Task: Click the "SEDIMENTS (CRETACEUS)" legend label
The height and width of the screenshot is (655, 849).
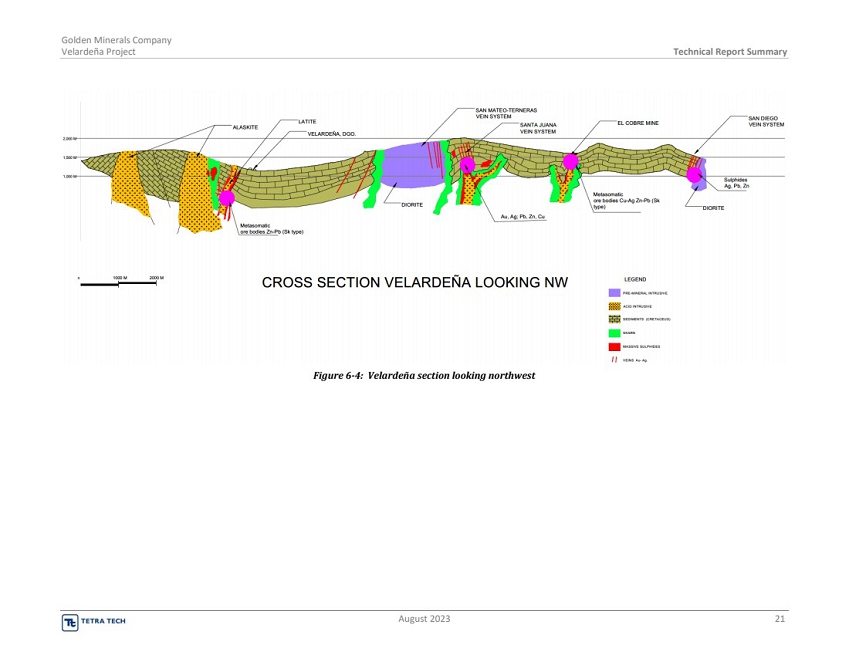Action: (x=646, y=319)
